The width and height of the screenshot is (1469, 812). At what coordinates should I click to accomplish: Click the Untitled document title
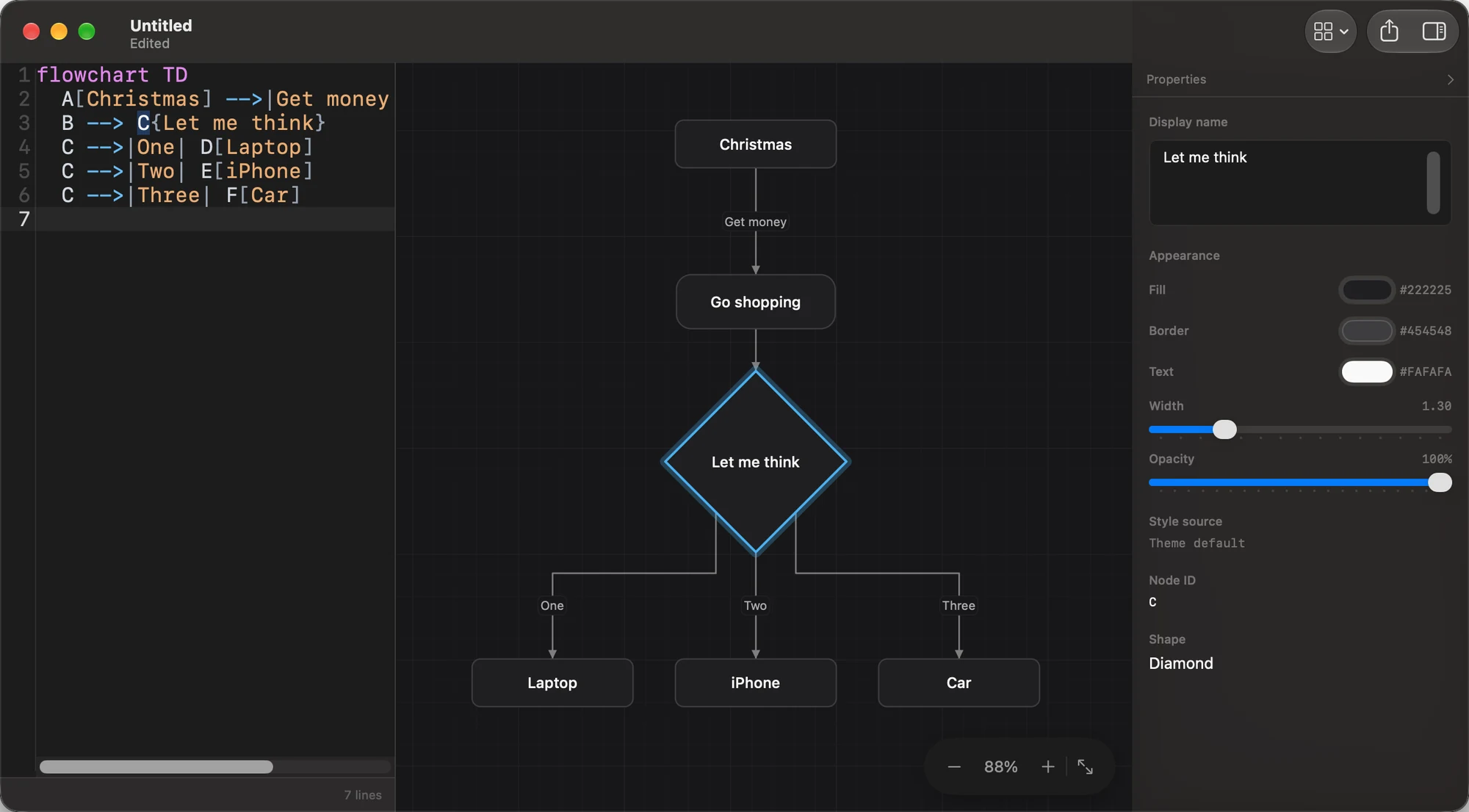[x=161, y=26]
